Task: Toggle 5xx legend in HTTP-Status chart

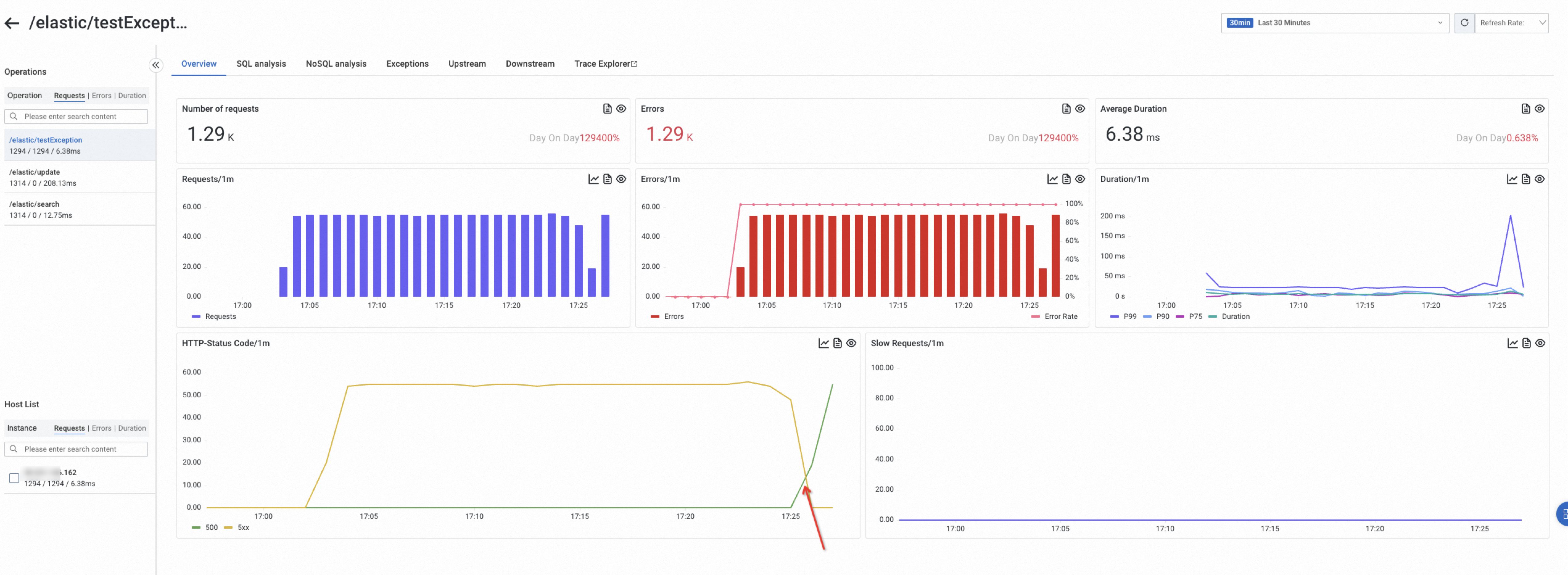Action: click(237, 527)
